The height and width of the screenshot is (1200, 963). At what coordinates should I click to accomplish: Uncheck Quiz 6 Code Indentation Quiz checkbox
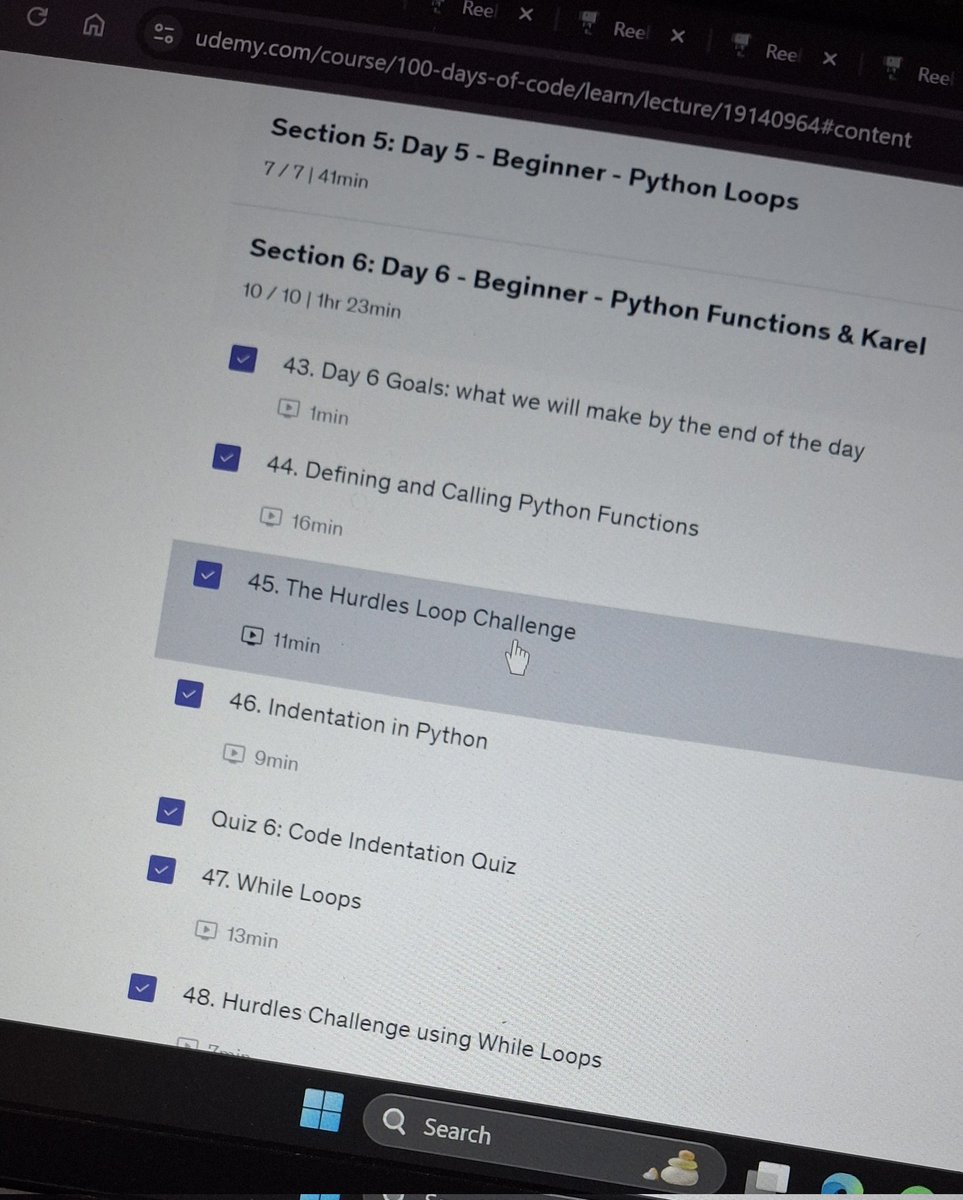pyautogui.click(x=171, y=812)
